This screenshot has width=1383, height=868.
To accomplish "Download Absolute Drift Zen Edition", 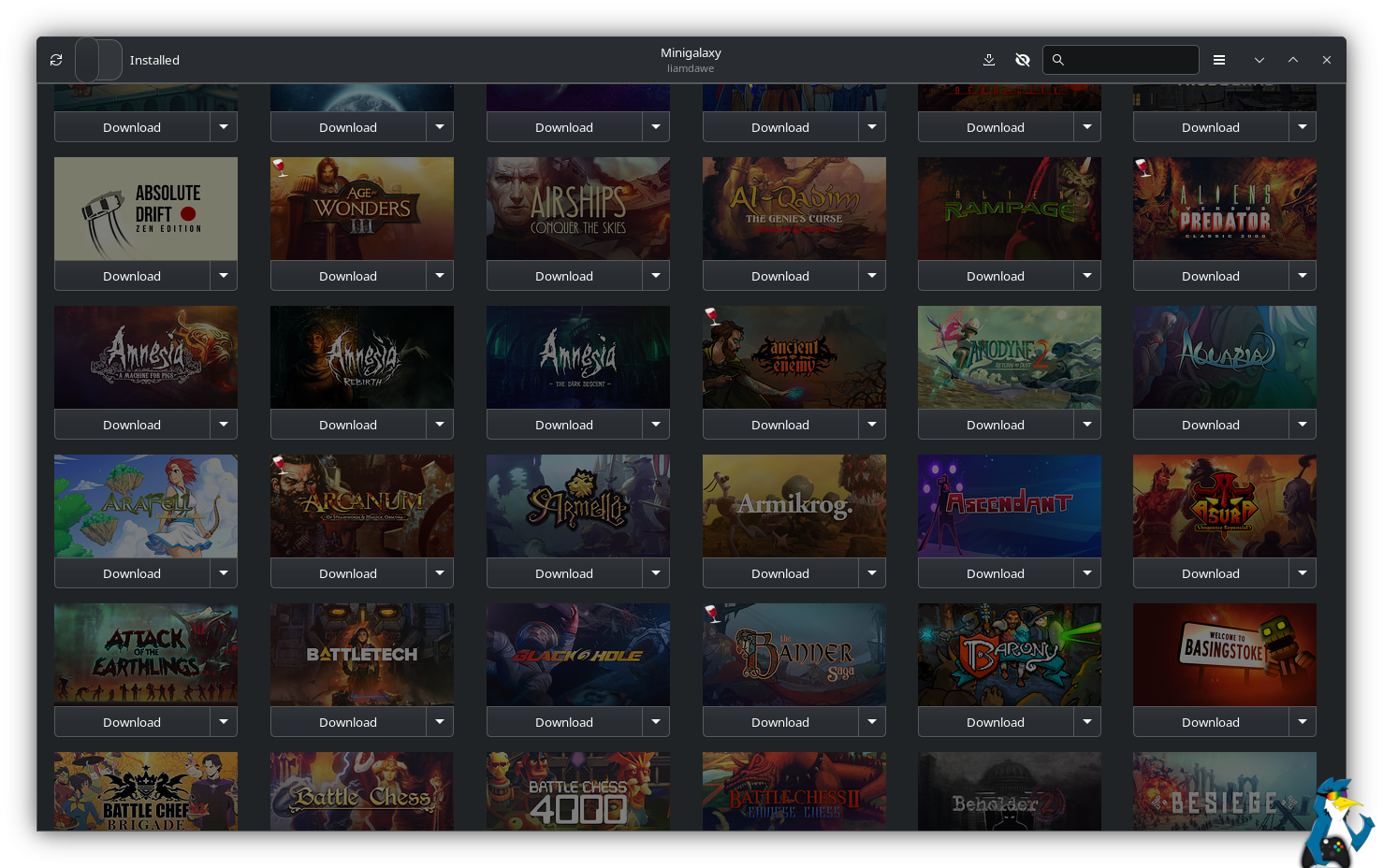I will 132,276.
